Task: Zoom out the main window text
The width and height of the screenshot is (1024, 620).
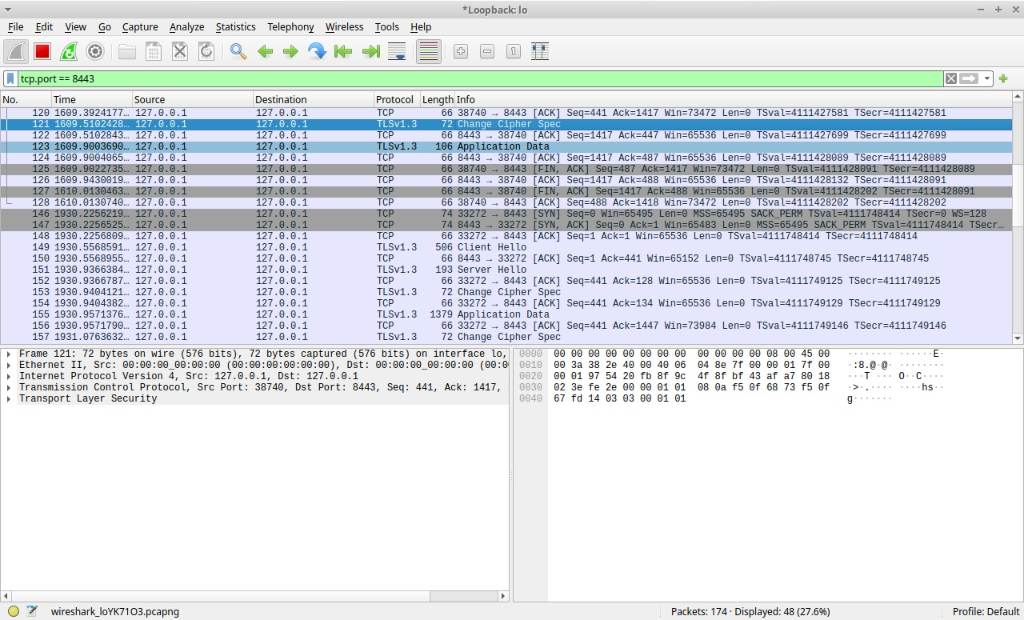Action: pyautogui.click(x=487, y=52)
